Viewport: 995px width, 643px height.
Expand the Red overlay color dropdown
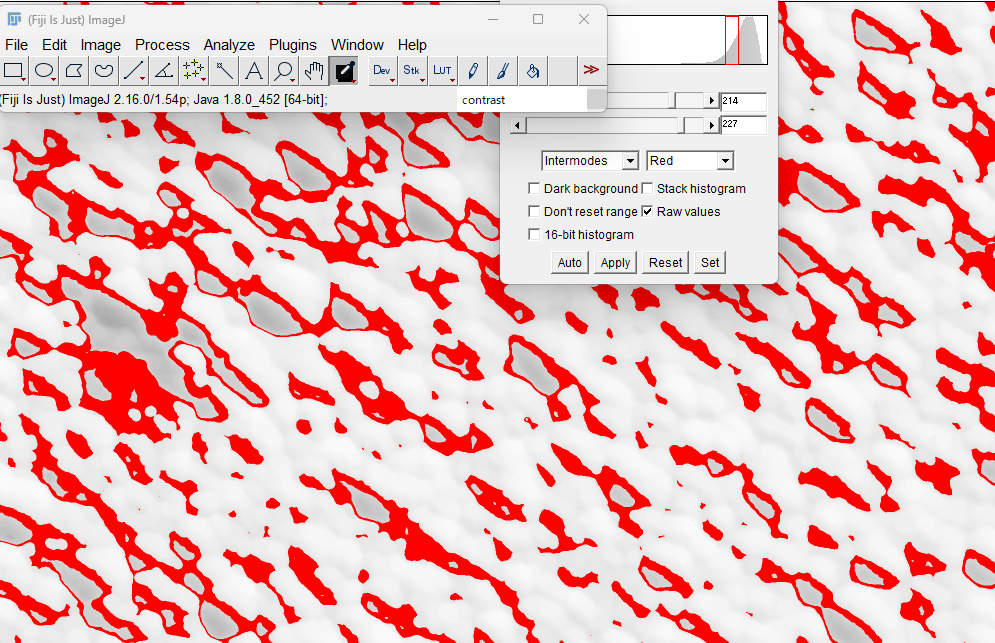[690, 161]
